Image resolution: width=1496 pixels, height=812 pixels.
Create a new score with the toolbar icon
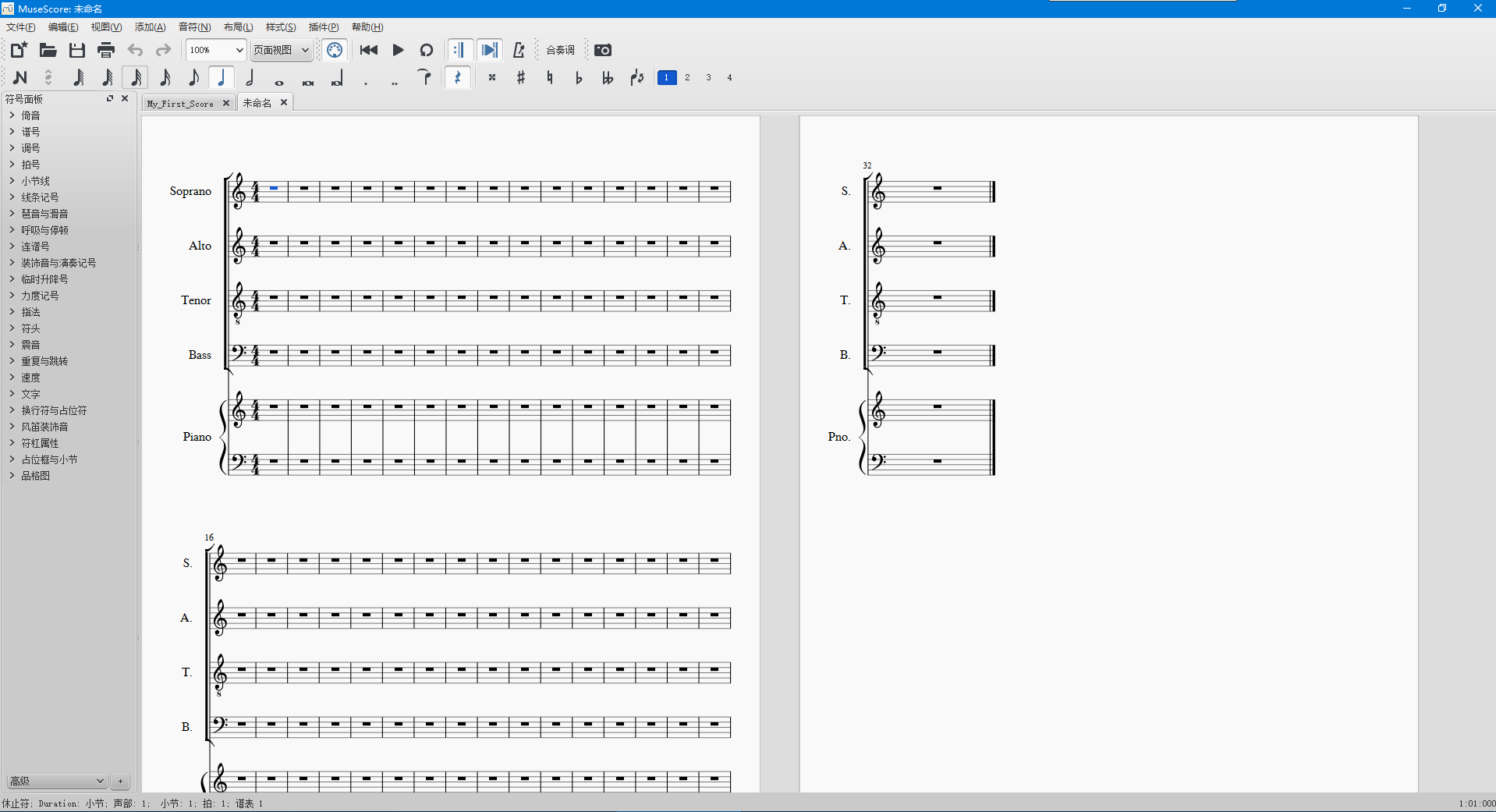(19, 50)
